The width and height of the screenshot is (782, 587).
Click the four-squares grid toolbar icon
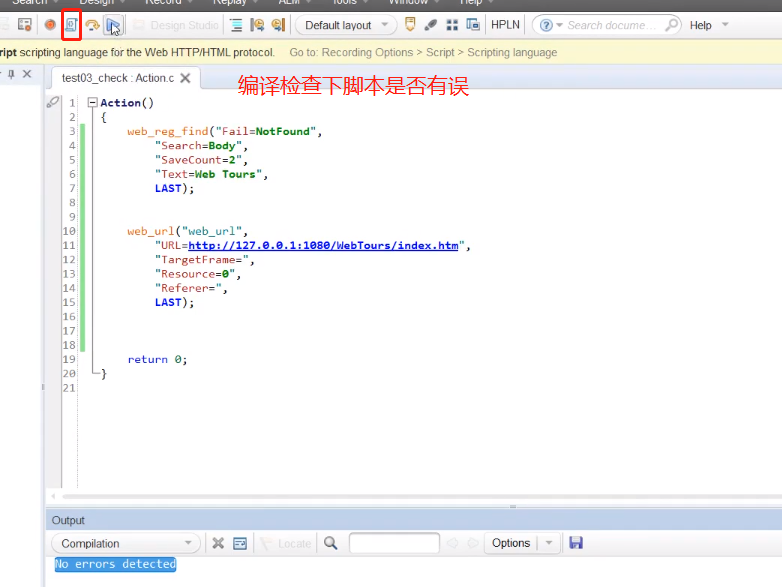pos(452,25)
